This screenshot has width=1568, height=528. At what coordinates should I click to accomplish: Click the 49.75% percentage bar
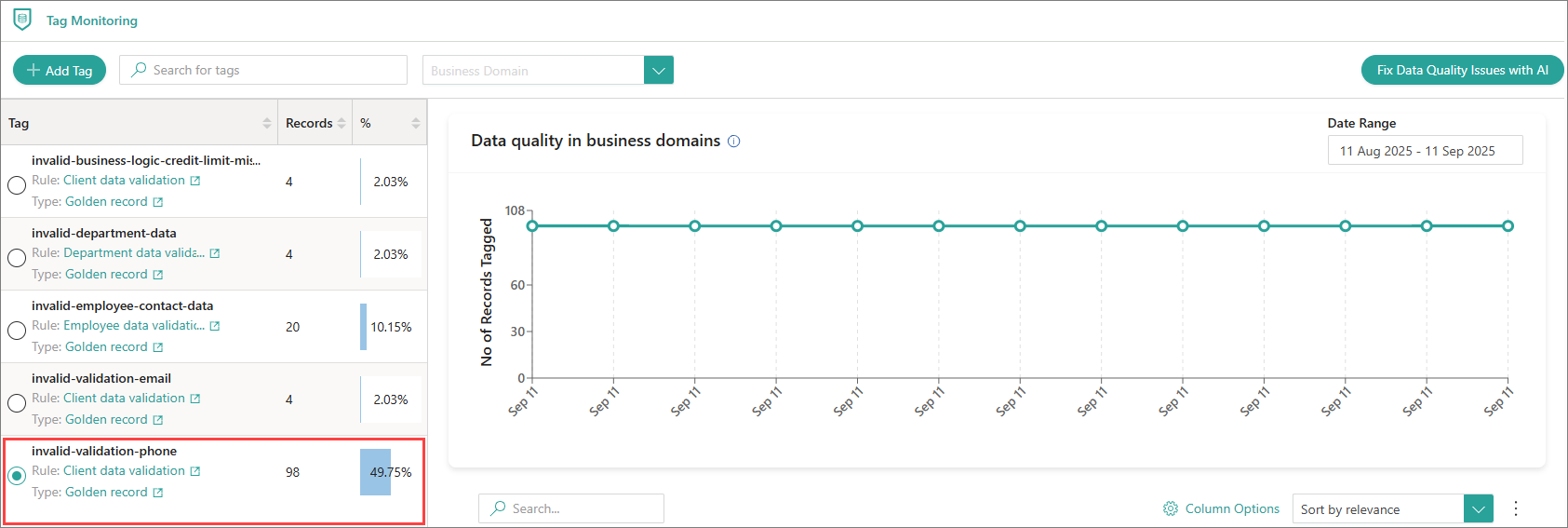(x=376, y=472)
